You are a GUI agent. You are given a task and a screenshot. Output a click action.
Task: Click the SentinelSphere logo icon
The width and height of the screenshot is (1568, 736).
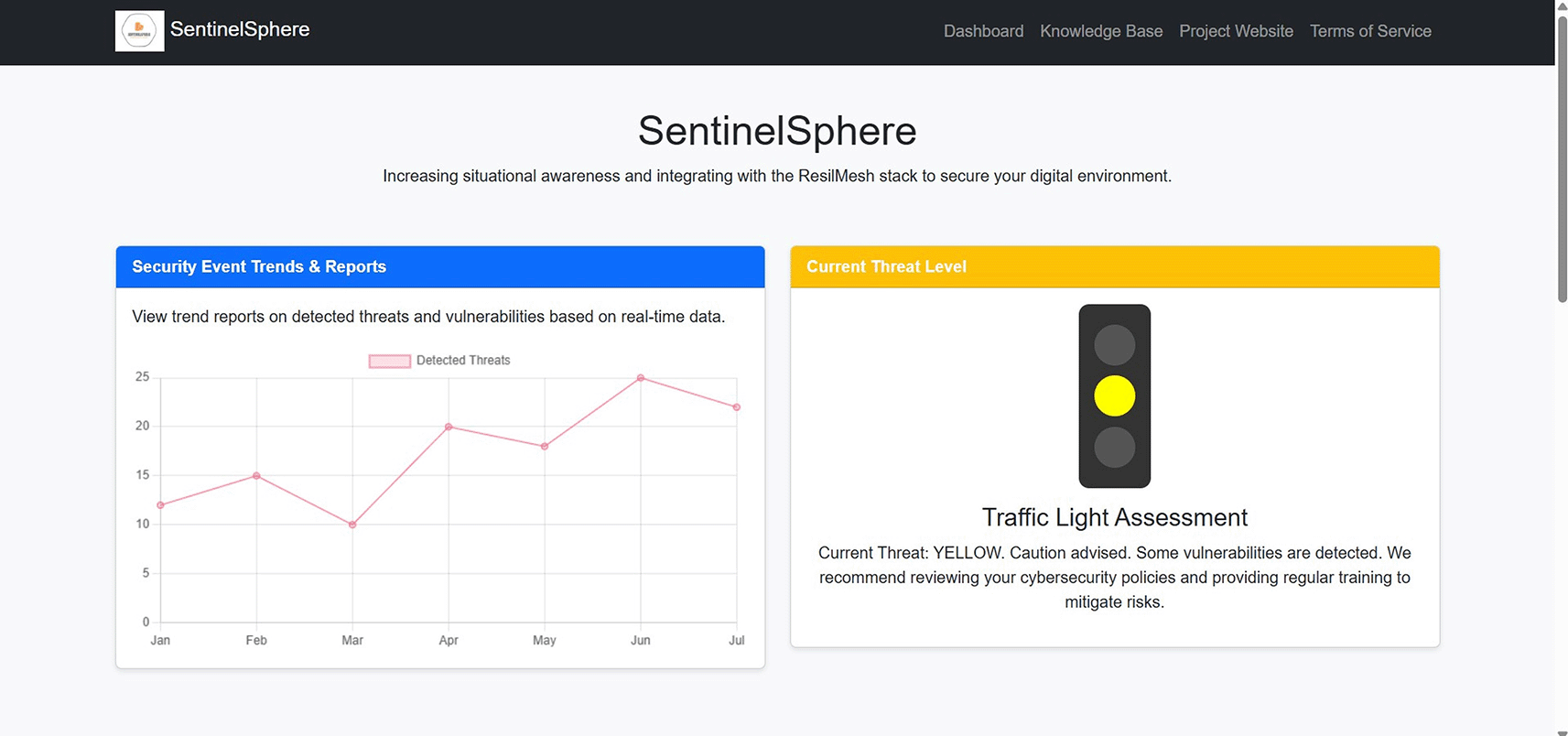(x=139, y=31)
